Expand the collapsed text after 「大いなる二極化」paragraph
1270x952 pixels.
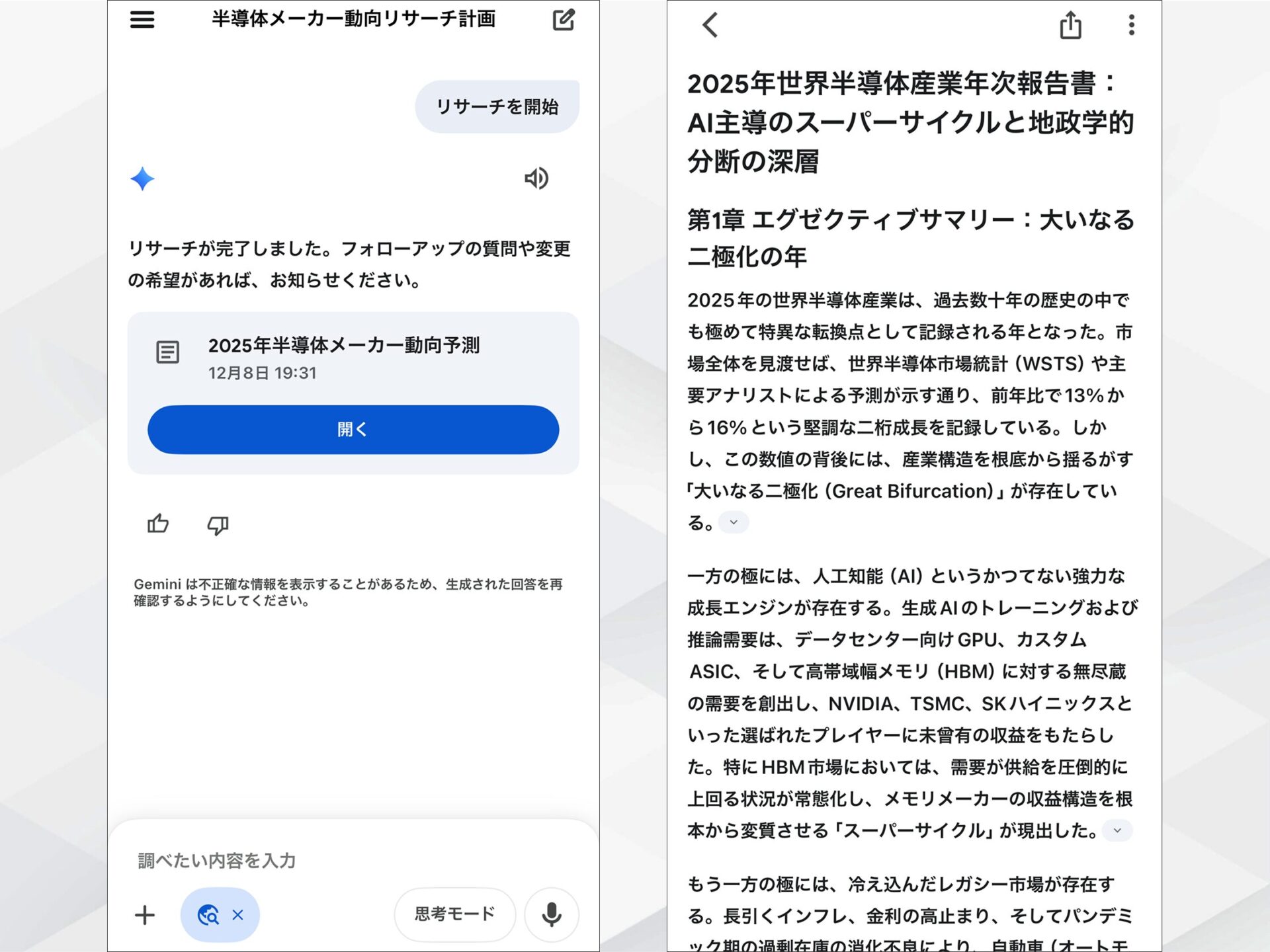pos(733,522)
